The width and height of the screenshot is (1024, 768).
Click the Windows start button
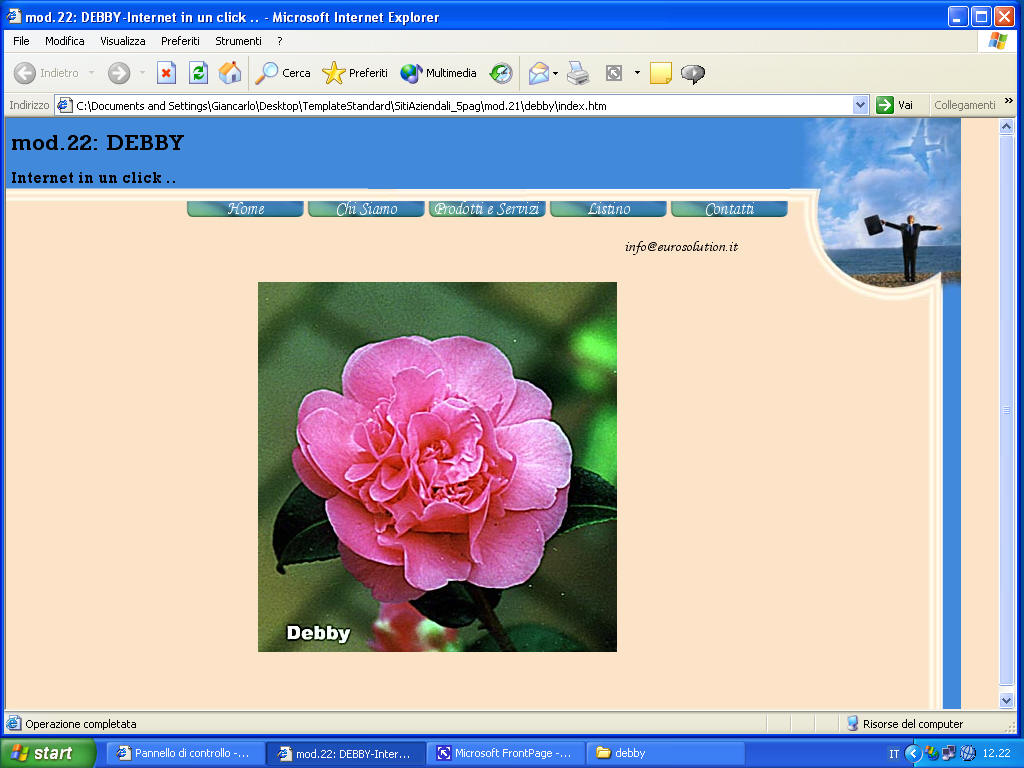[47, 753]
